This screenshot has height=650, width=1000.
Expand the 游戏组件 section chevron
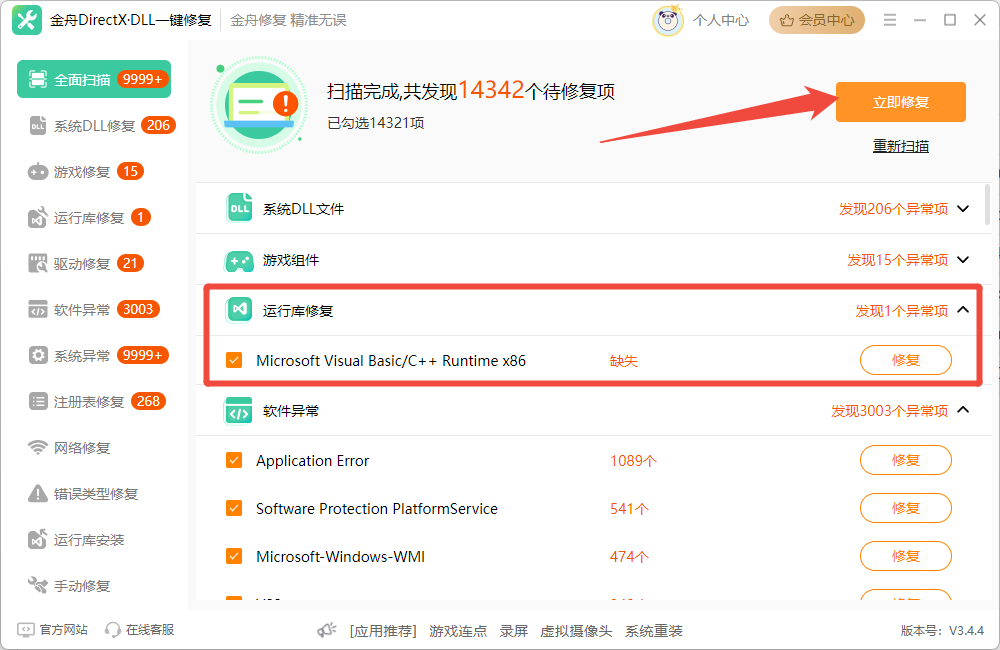(x=963, y=260)
